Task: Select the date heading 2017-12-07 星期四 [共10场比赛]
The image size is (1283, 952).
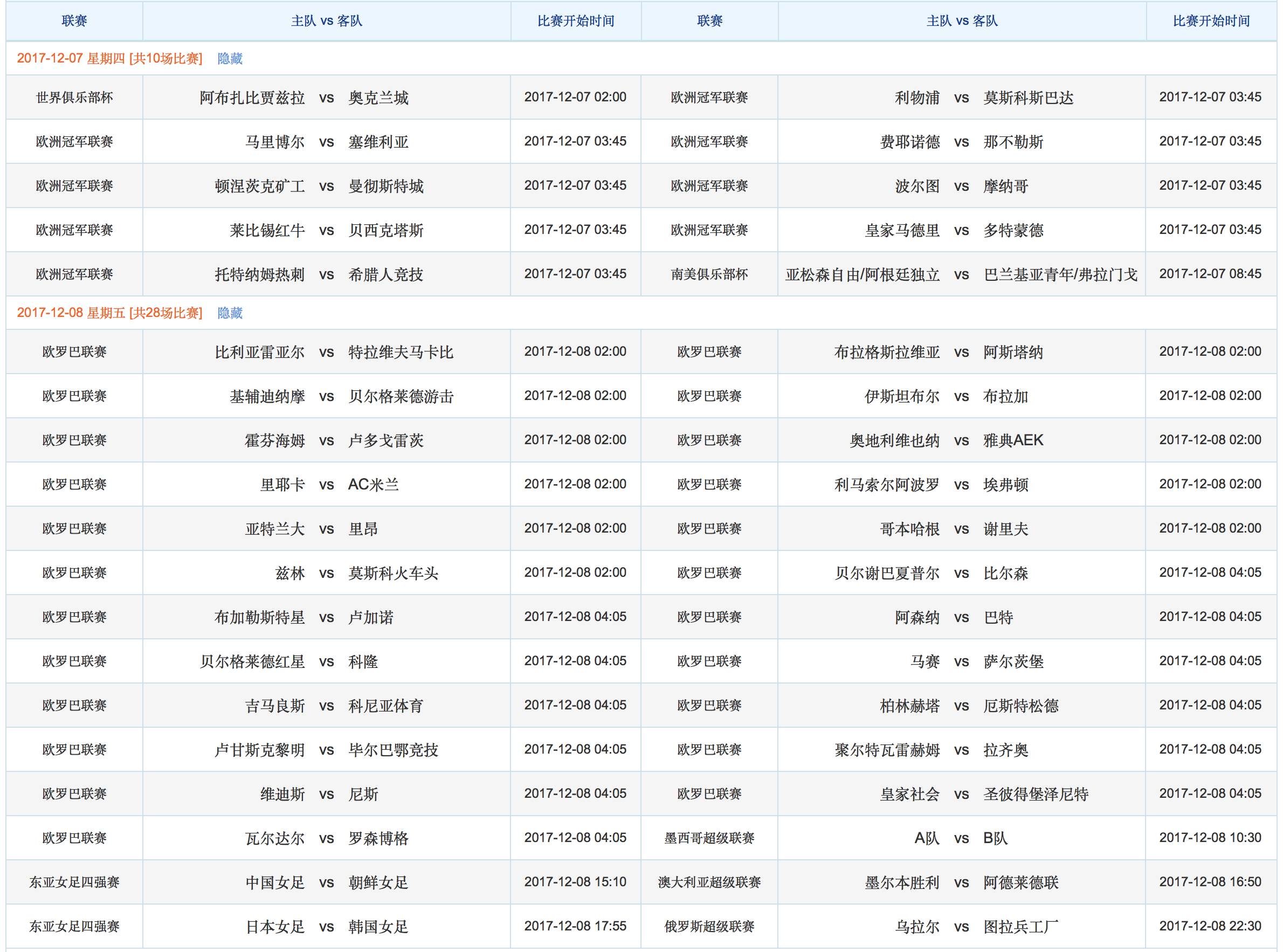Action: pos(109,59)
